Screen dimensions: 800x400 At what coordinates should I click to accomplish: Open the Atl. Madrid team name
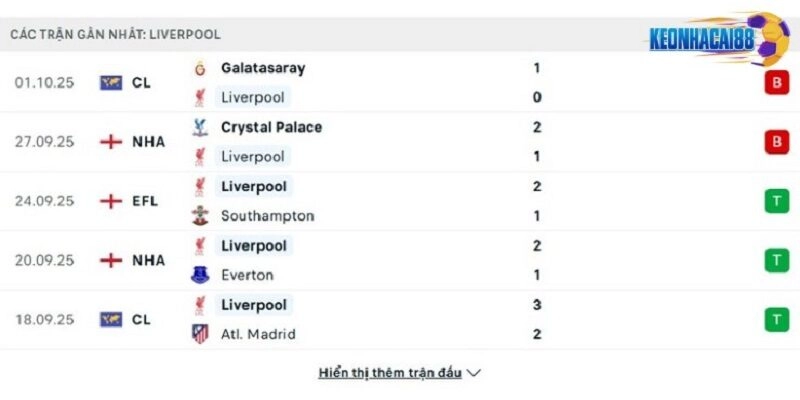click(x=258, y=334)
